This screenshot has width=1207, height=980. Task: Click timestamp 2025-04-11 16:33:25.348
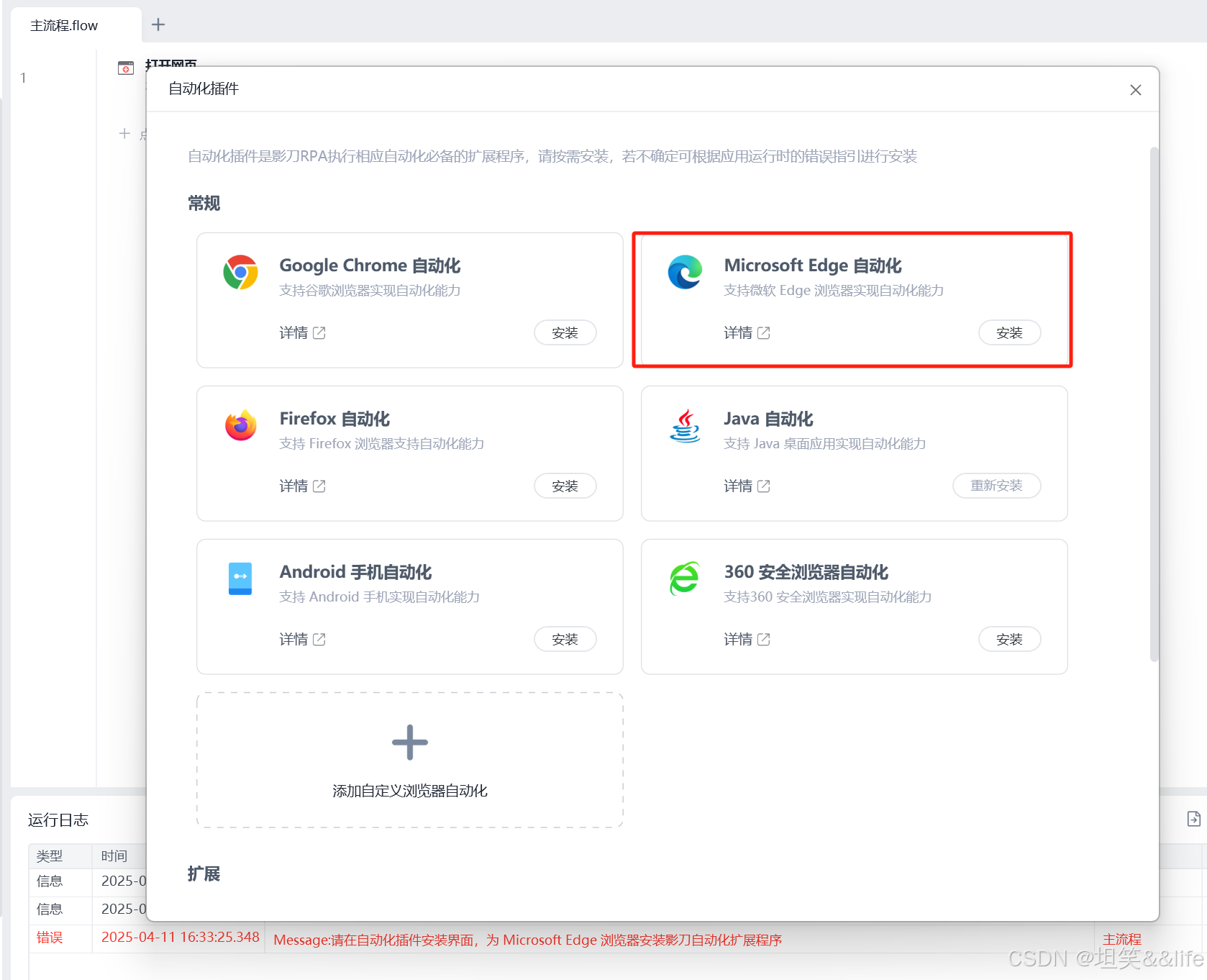click(181, 937)
